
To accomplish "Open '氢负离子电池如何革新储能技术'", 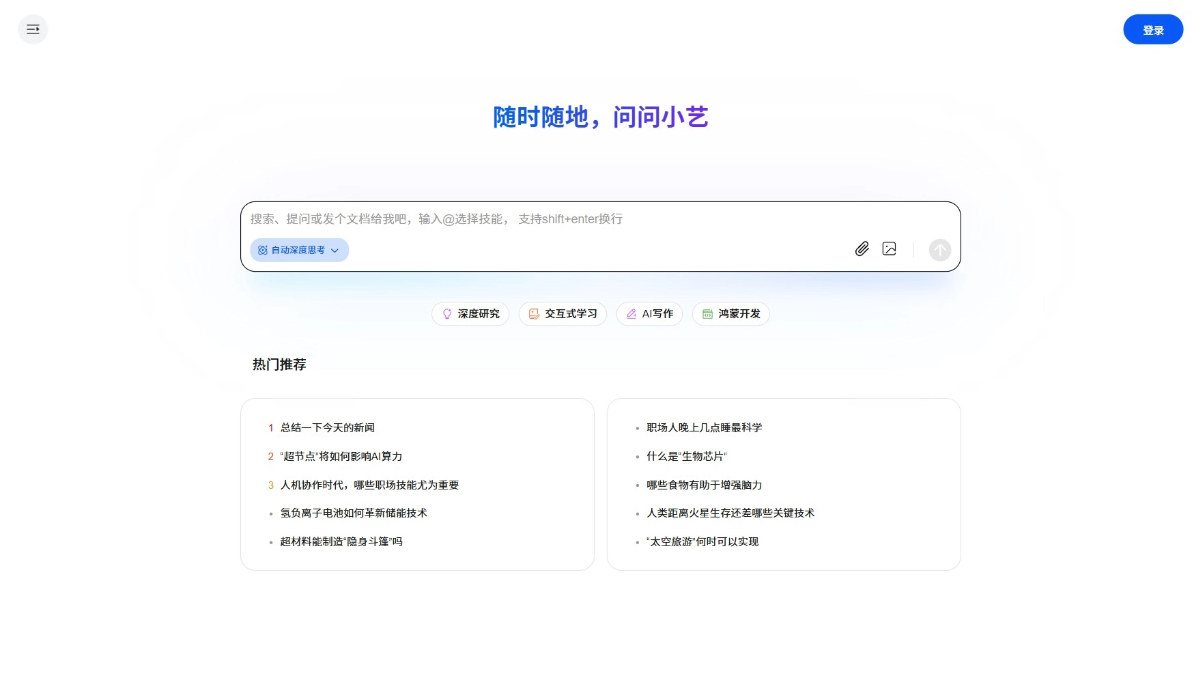I will point(352,512).
